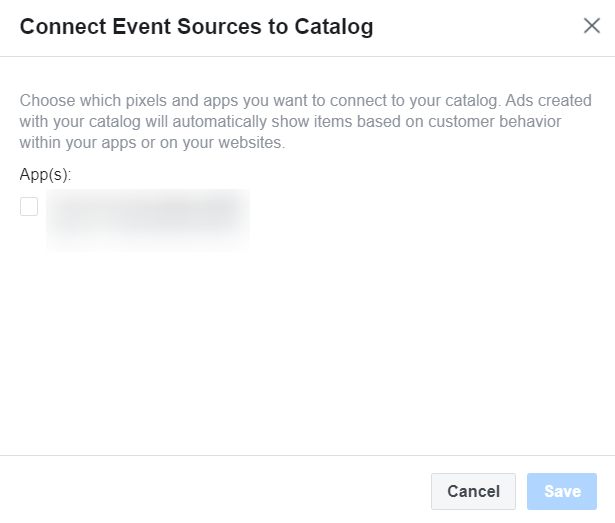Click the X in dialog header
This screenshot has width=615, height=523.
(592, 26)
